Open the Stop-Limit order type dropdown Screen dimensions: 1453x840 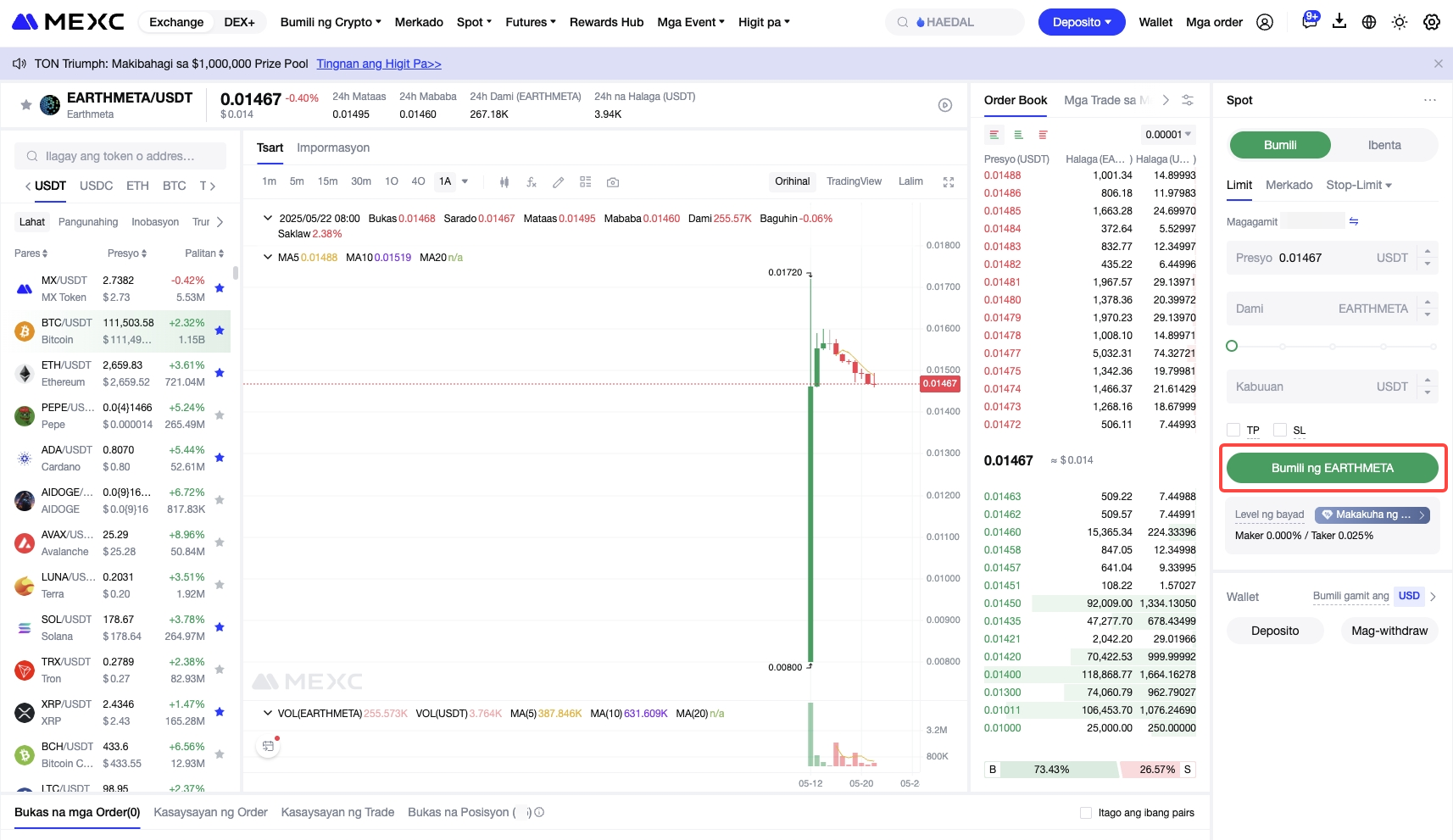[1359, 185]
